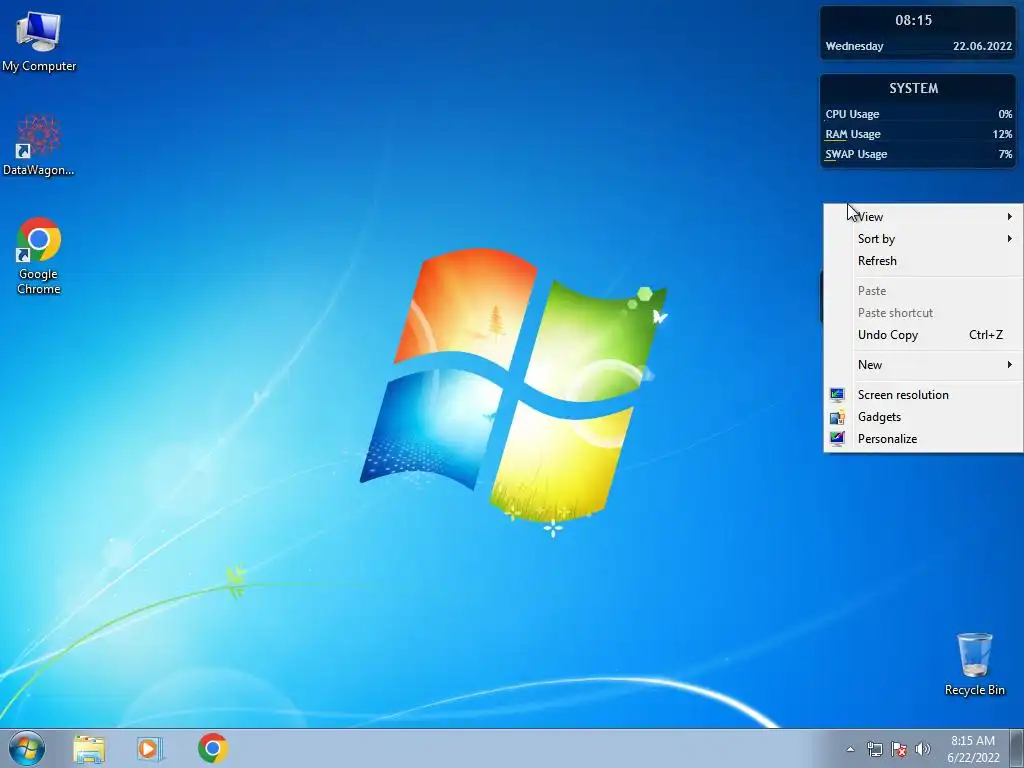Show hidden tray icons arrow

(x=850, y=749)
